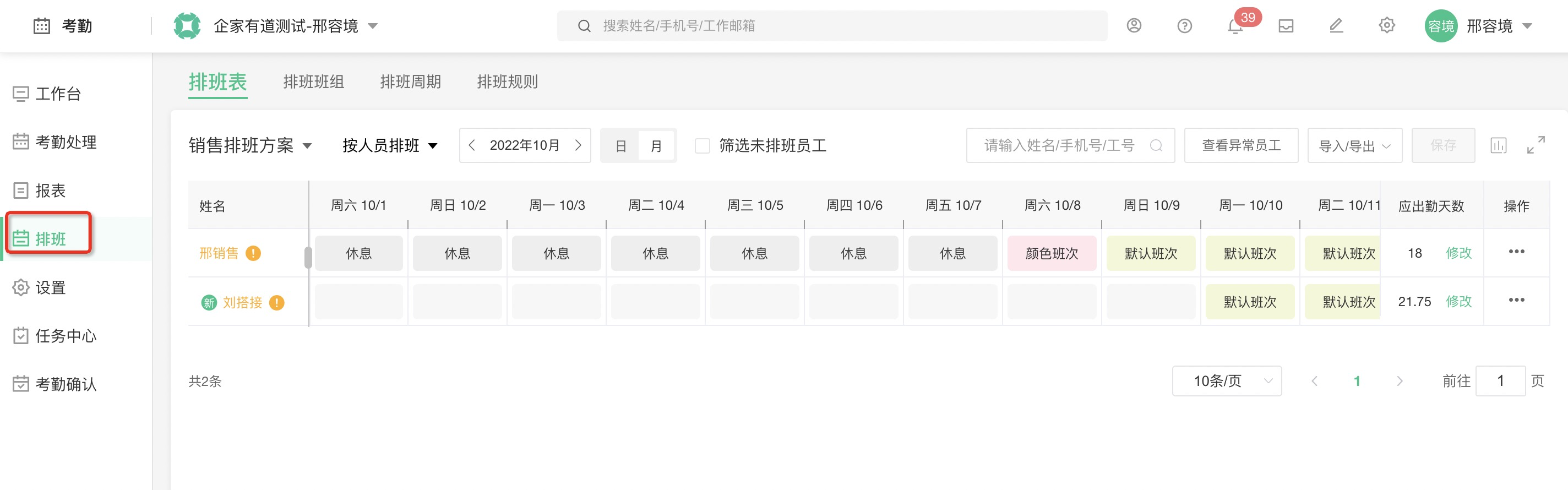Switch to 排班表 tab
1568x490 pixels.
click(x=217, y=81)
